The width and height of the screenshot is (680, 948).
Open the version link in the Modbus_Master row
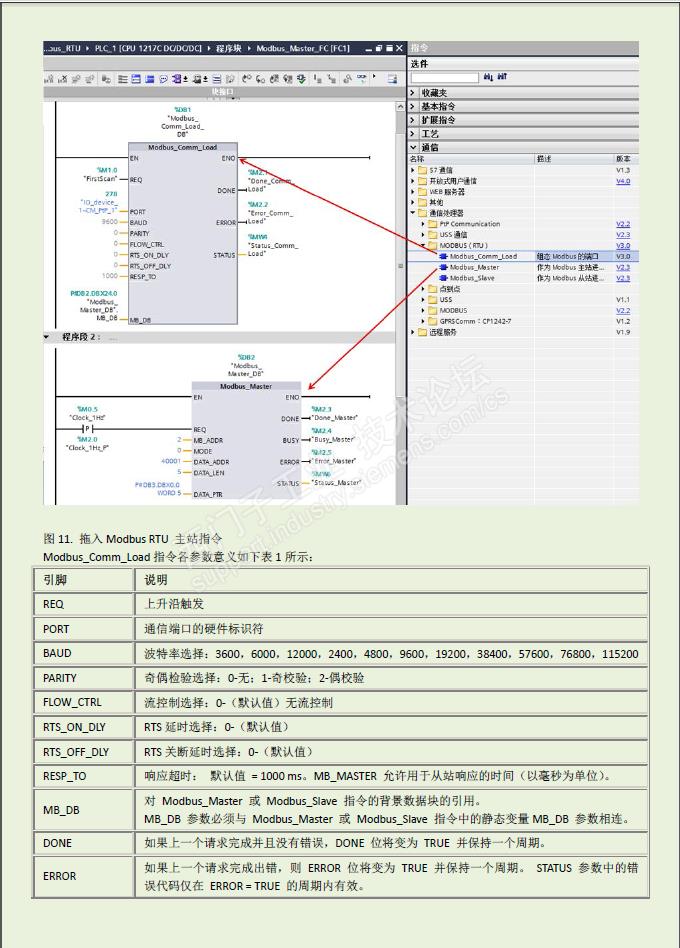click(623, 267)
